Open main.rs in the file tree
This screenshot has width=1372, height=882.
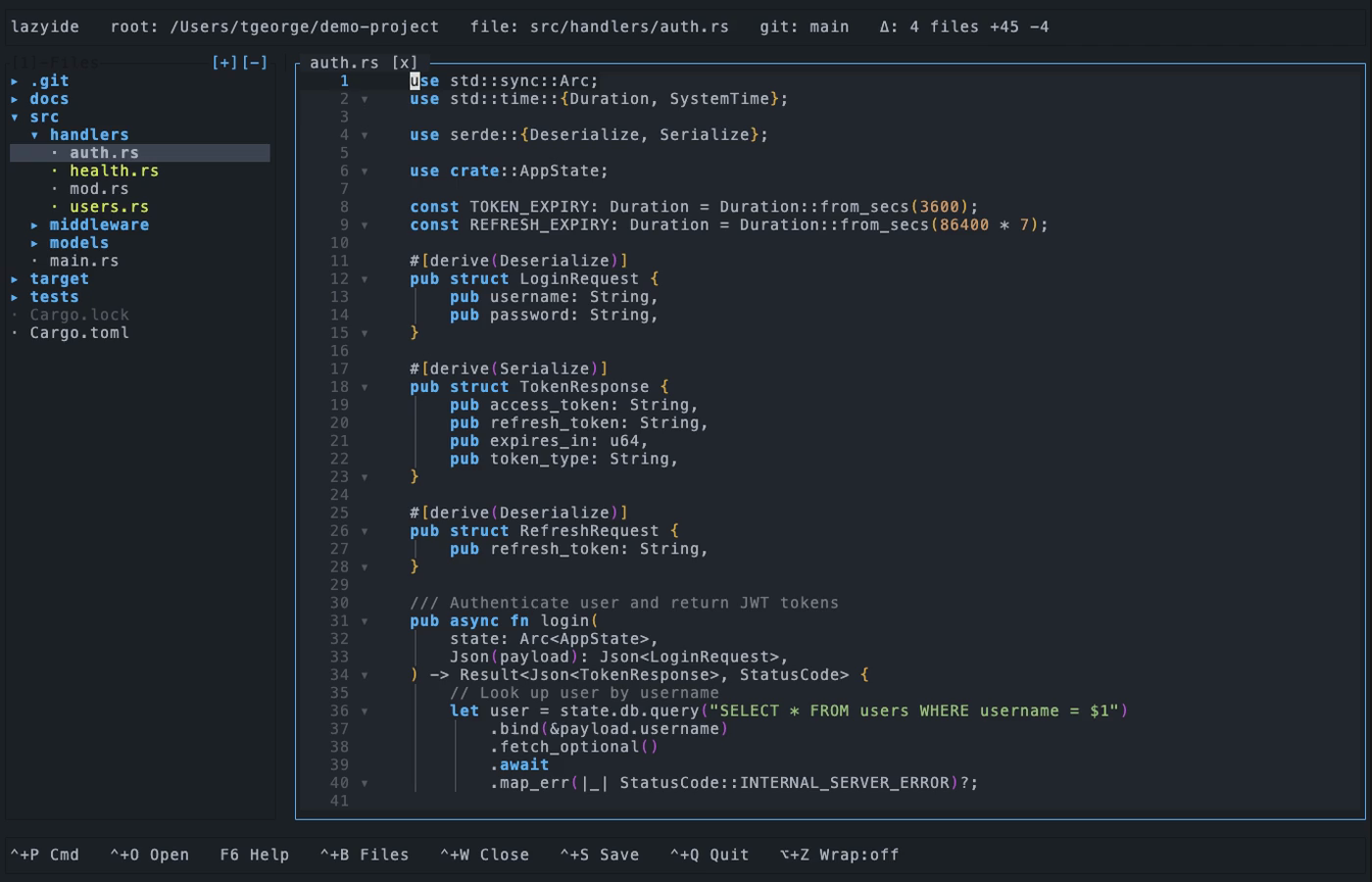tap(84, 261)
